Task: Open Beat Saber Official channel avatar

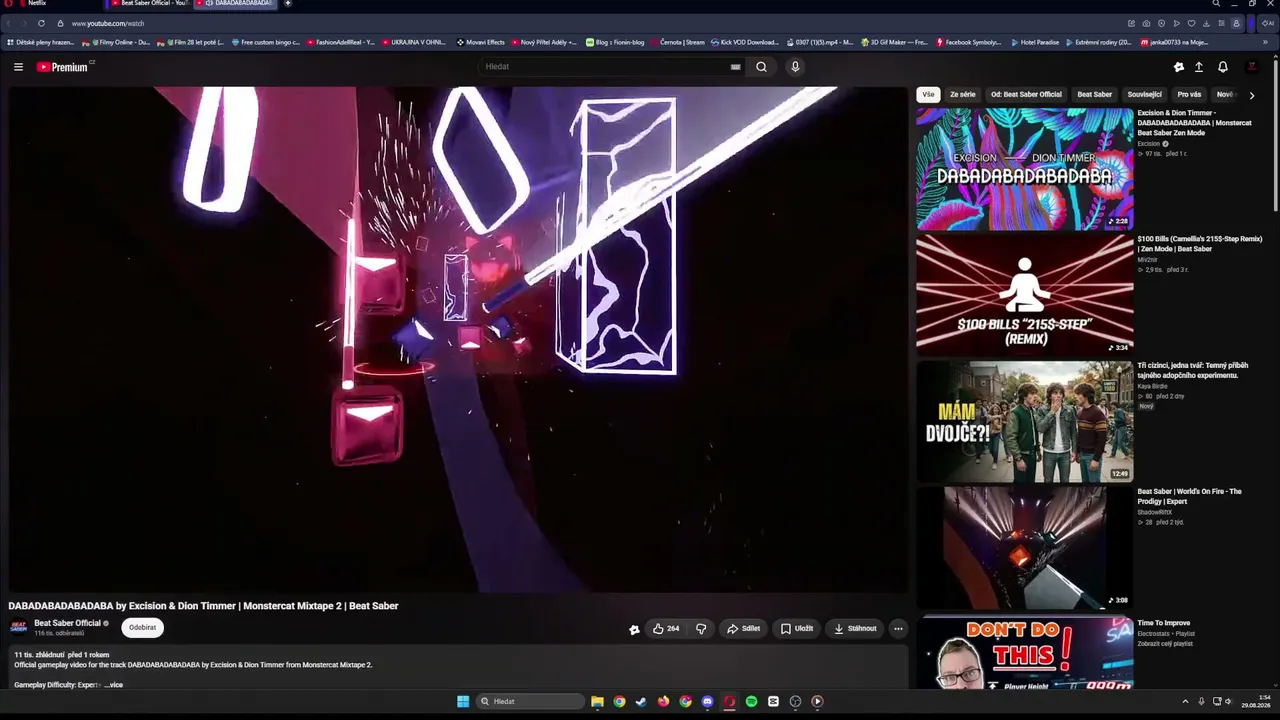Action: coord(18,627)
